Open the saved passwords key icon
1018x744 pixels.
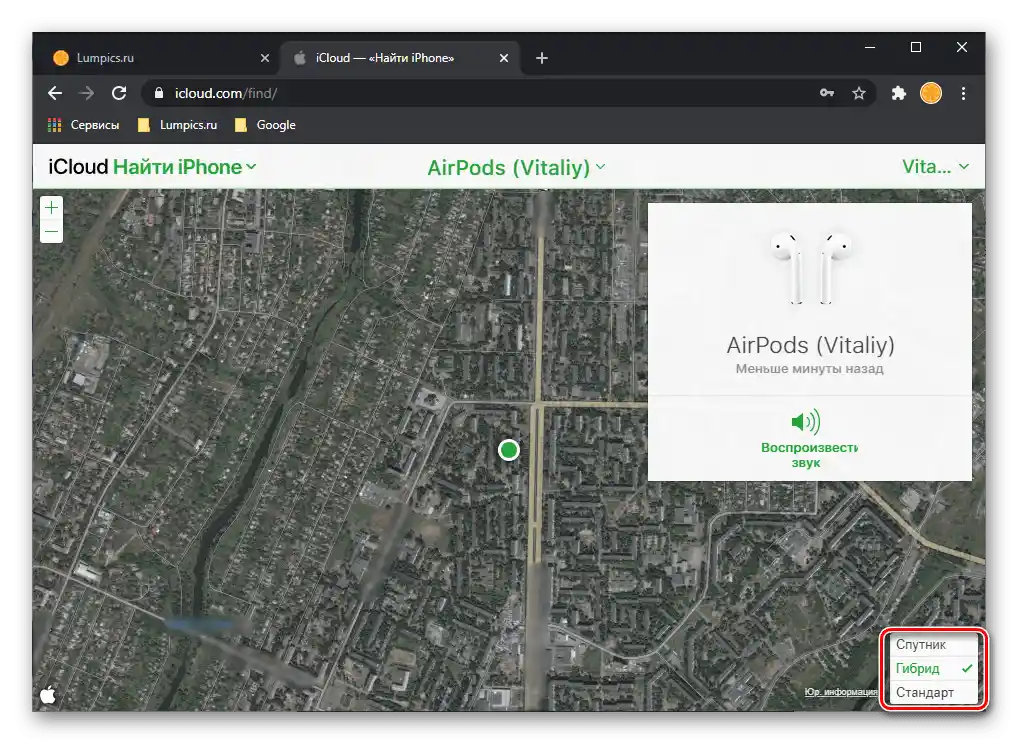tap(827, 93)
